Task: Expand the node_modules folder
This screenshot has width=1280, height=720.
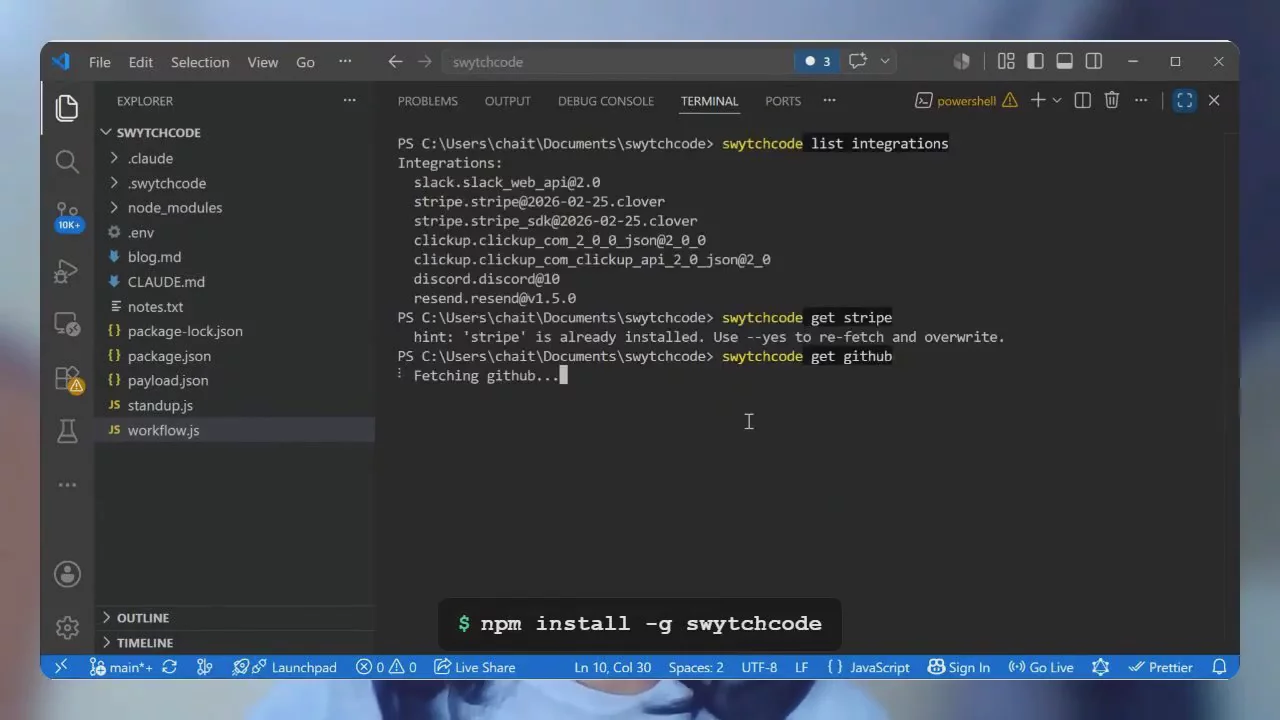Action: click(x=235, y=208)
